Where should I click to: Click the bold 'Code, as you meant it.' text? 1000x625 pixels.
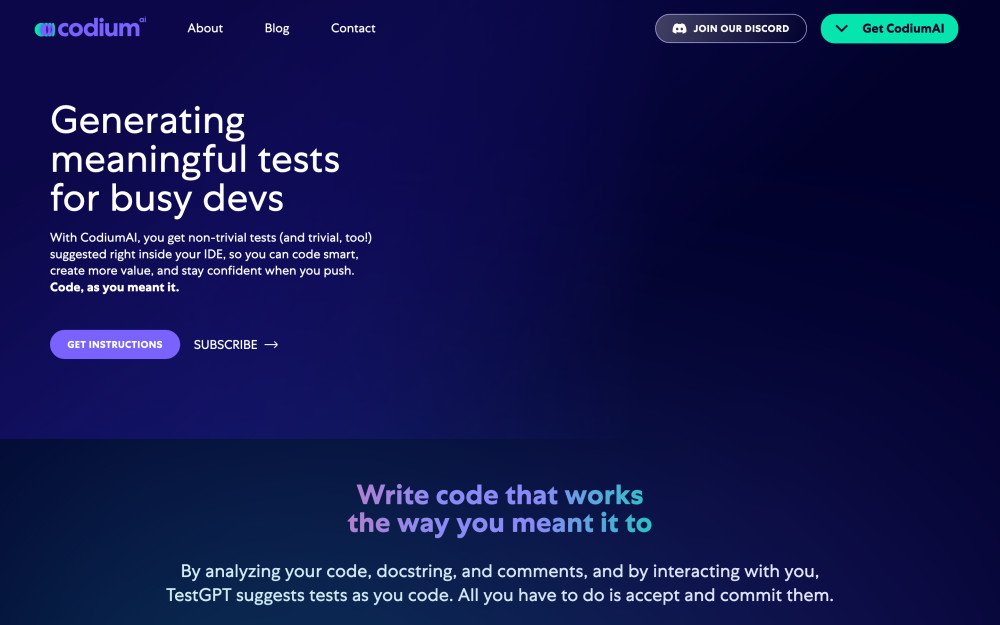point(114,288)
